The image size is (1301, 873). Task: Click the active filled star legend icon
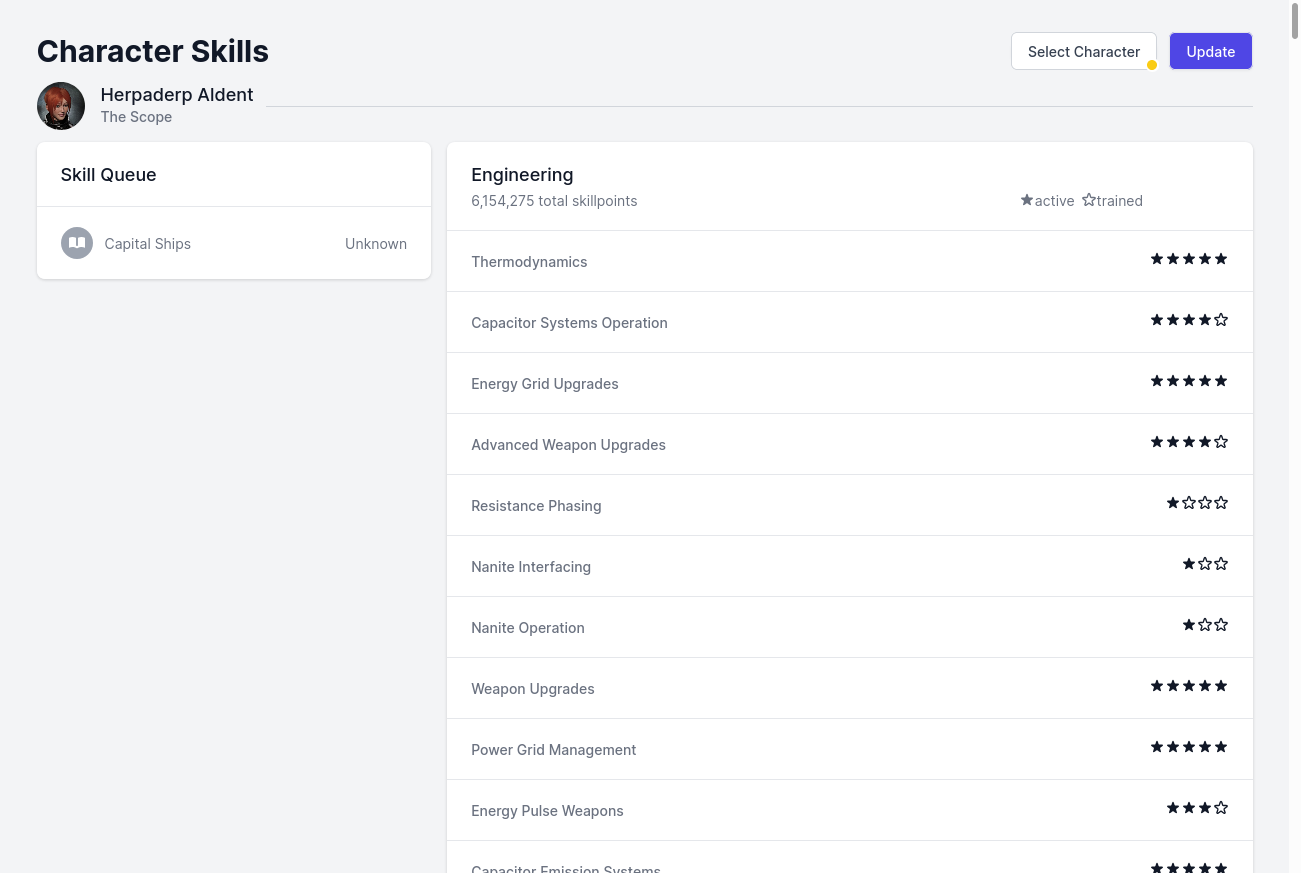click(x=1027, y=200)
